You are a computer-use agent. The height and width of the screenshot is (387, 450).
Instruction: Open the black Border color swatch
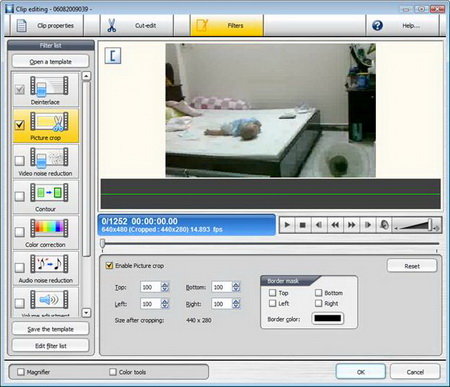point(328,318)
